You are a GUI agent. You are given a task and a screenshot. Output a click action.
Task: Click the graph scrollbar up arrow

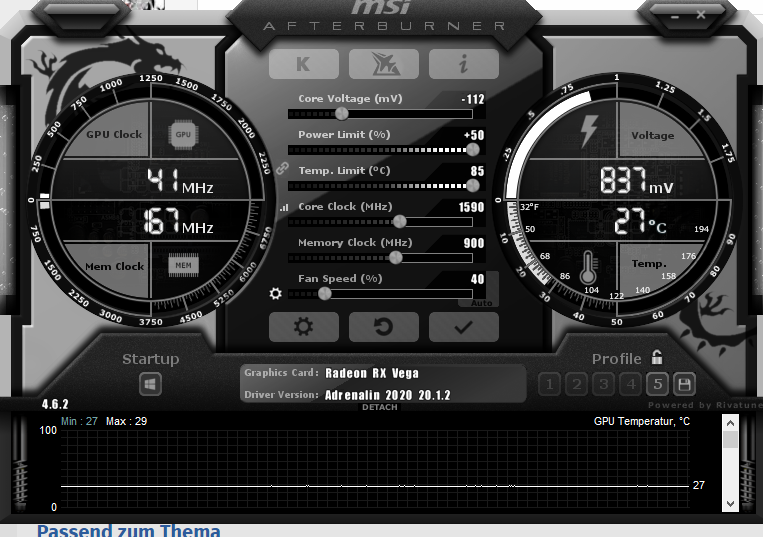pyautogui.click(x=730, y=423)
